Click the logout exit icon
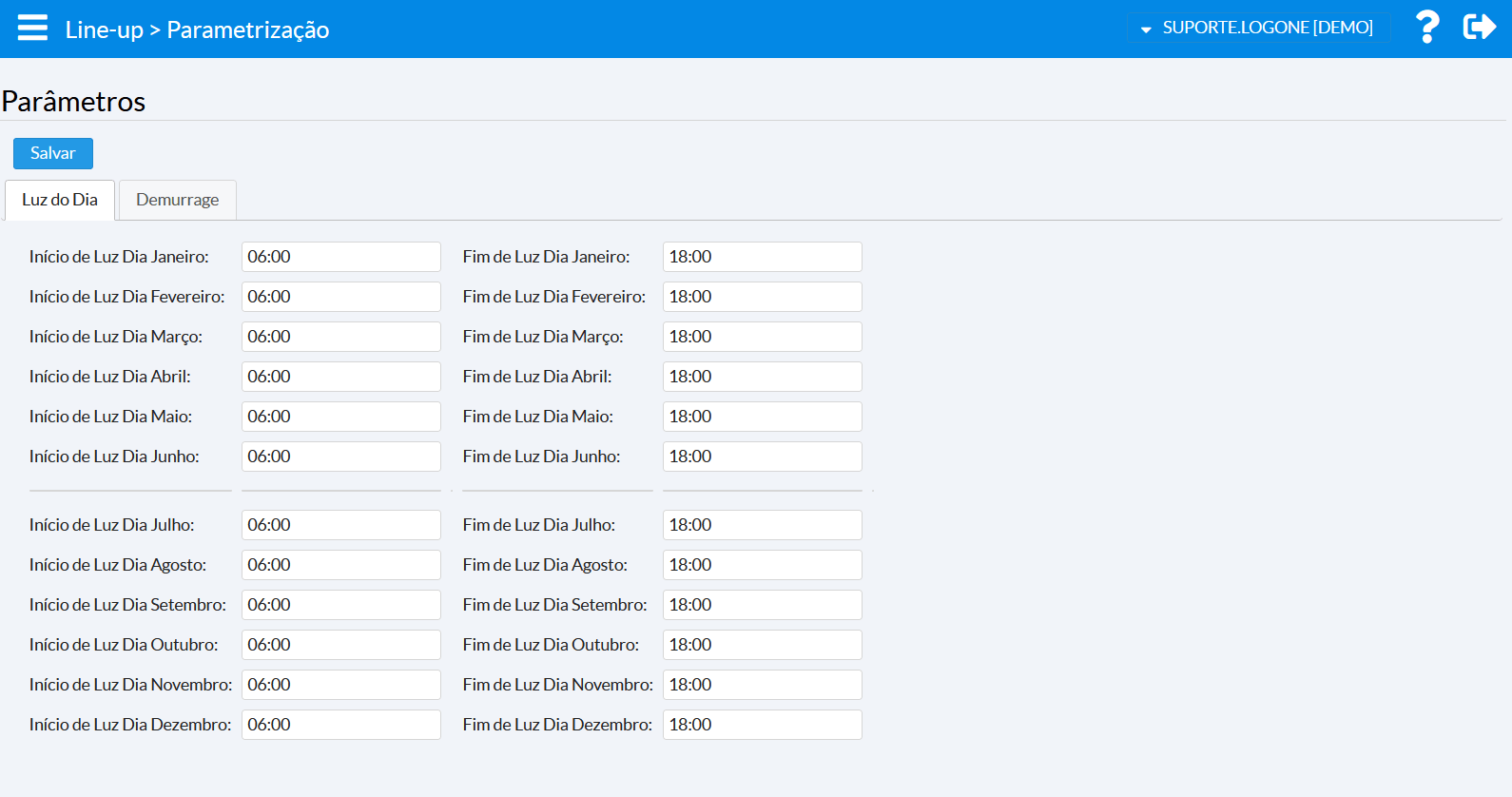The image size is (1512, 797). [x=1479, y=28]
